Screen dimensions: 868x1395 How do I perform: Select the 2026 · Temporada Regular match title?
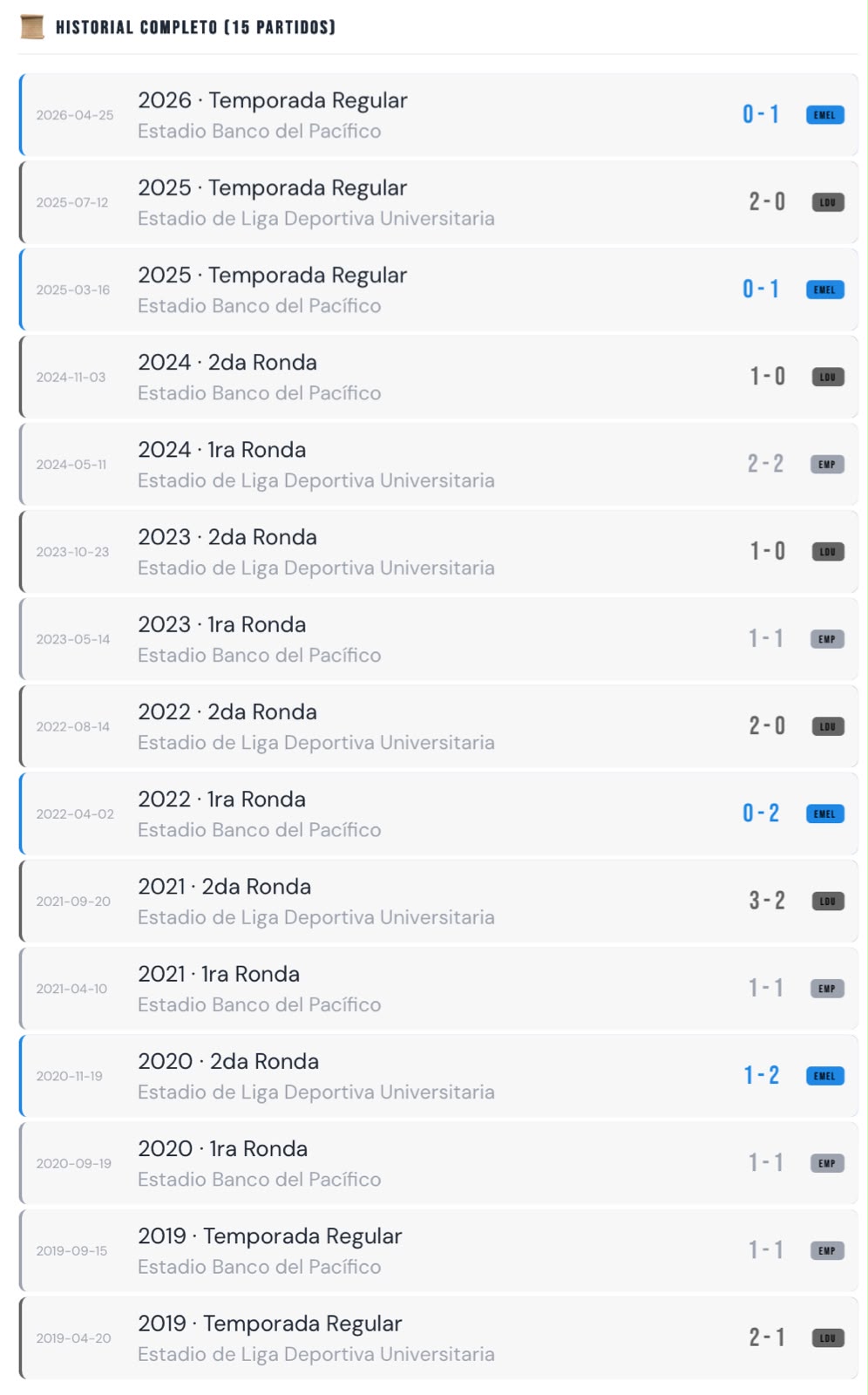tap(273, 100)
